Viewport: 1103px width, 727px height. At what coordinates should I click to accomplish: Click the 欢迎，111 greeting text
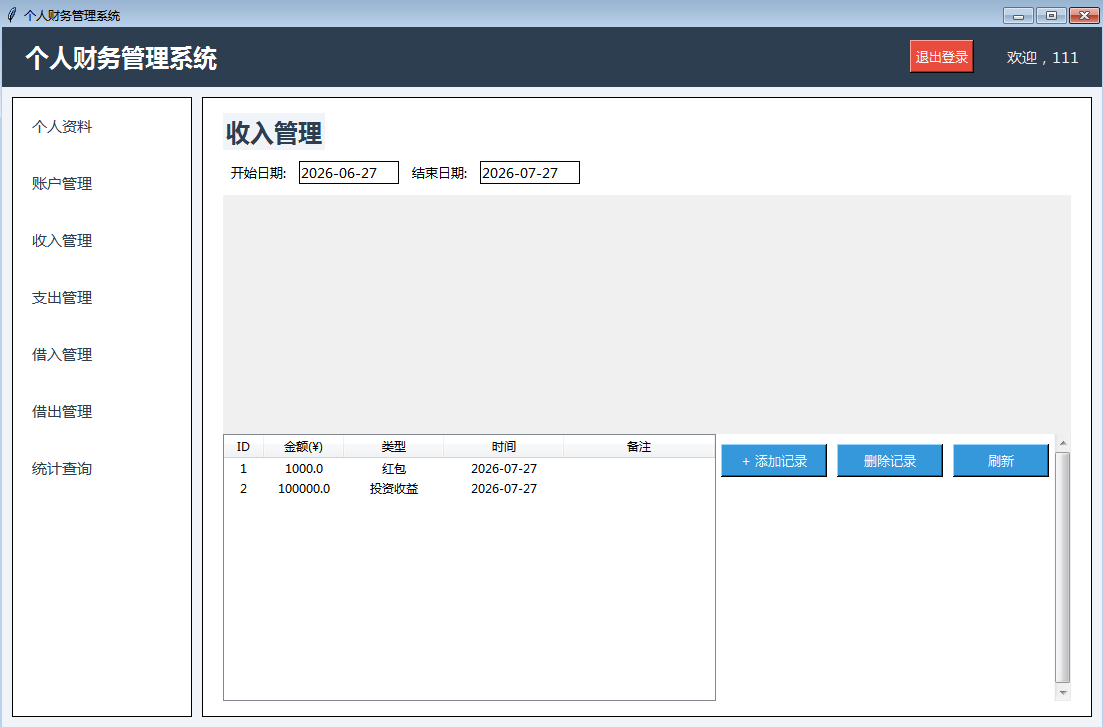1042,58
